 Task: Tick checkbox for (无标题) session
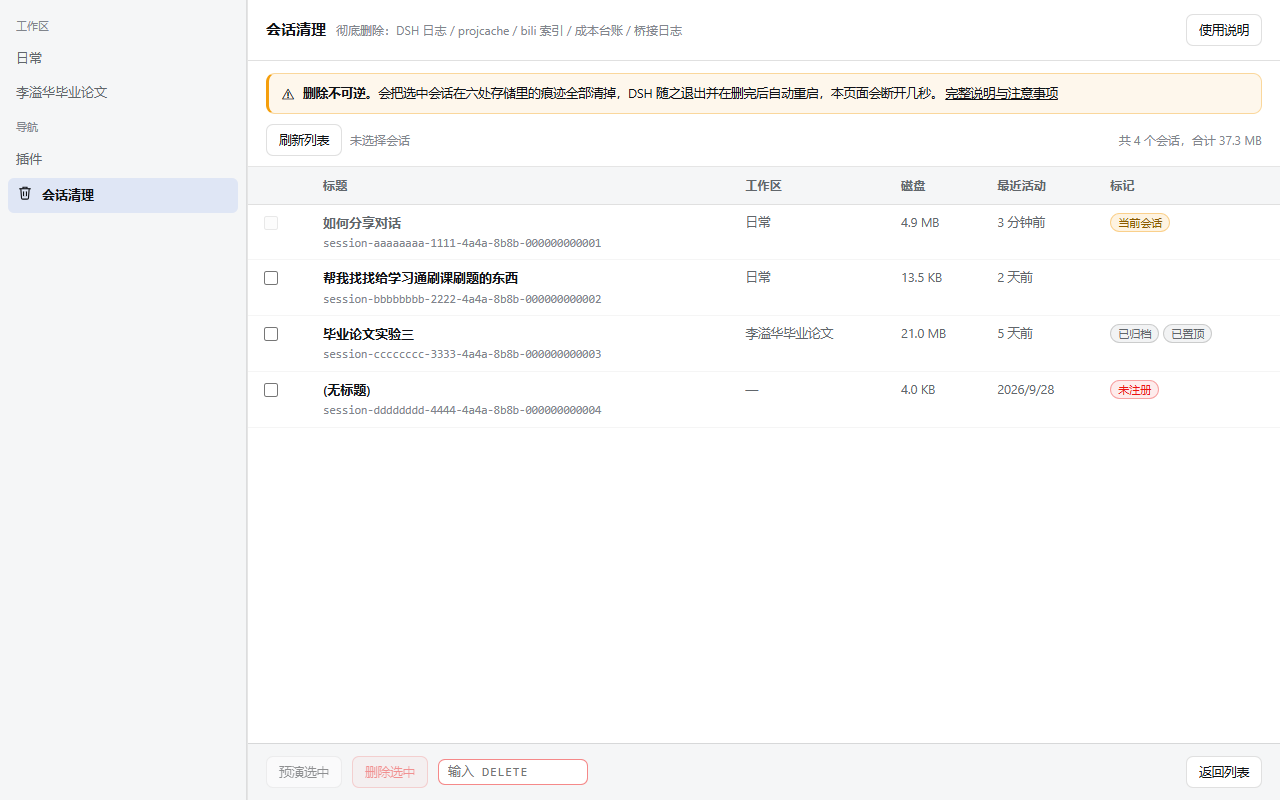pos(271,390)
